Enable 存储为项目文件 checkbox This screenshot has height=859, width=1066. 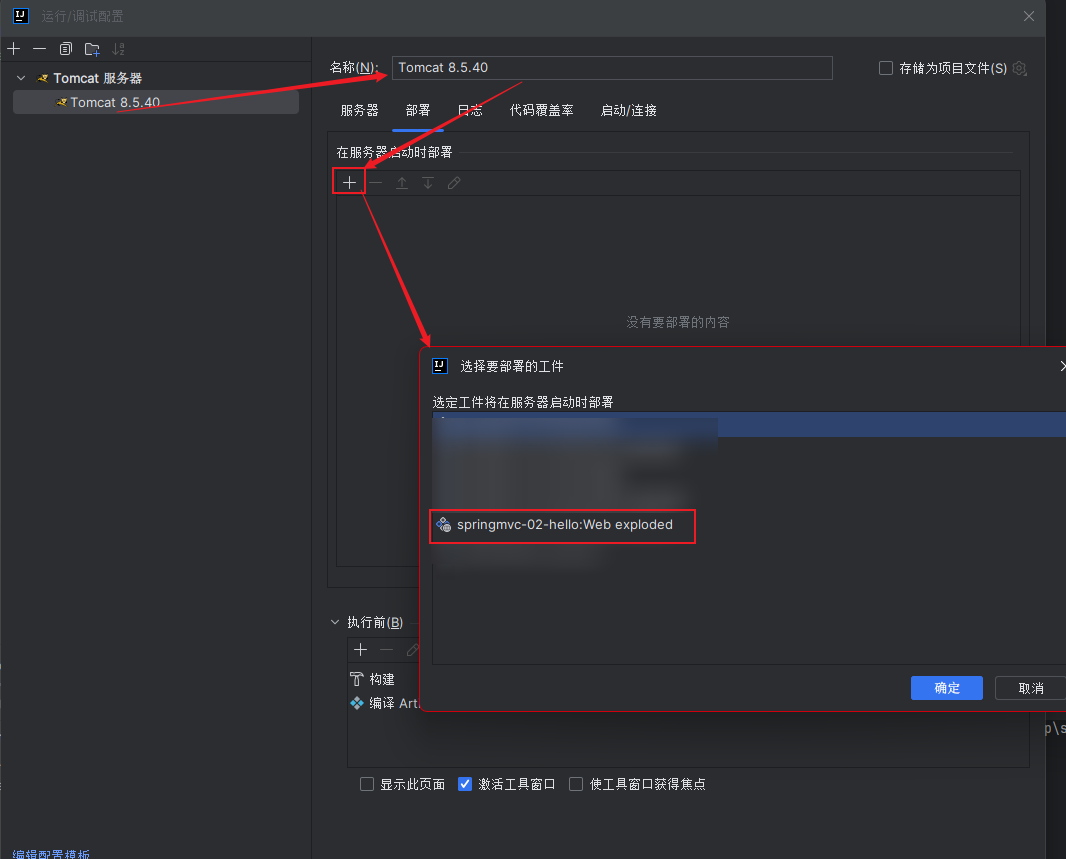coord(886,68)
